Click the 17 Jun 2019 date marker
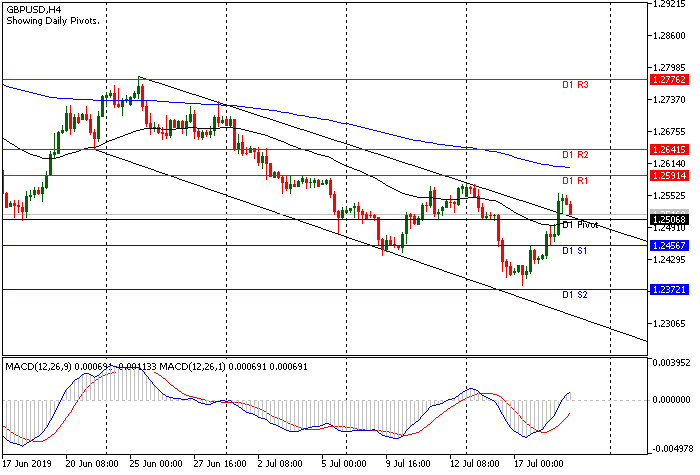This screenshot has width=700, height=475. [x=29, y=465]
